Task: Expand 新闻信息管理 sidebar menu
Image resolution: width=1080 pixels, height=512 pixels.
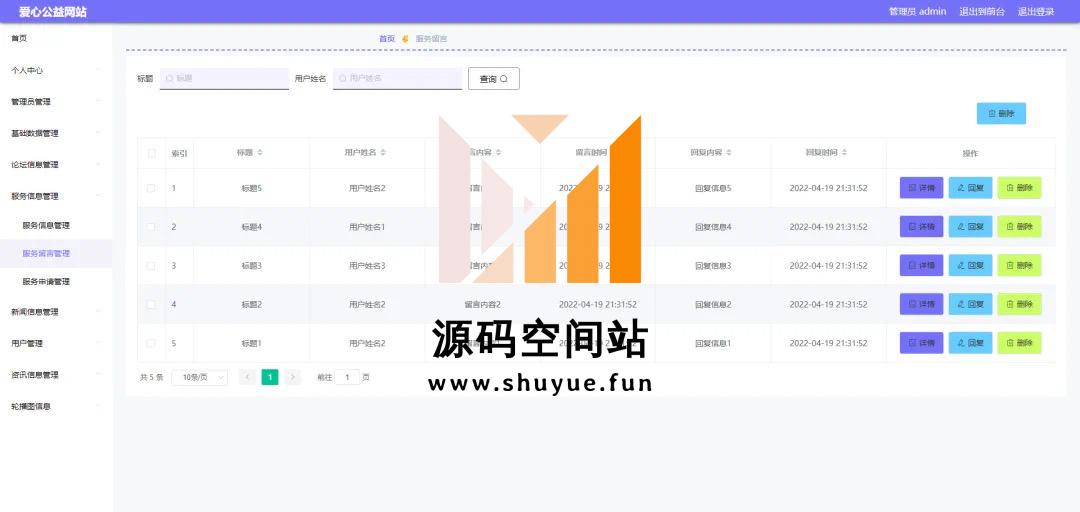Action: tap(56, 311)
